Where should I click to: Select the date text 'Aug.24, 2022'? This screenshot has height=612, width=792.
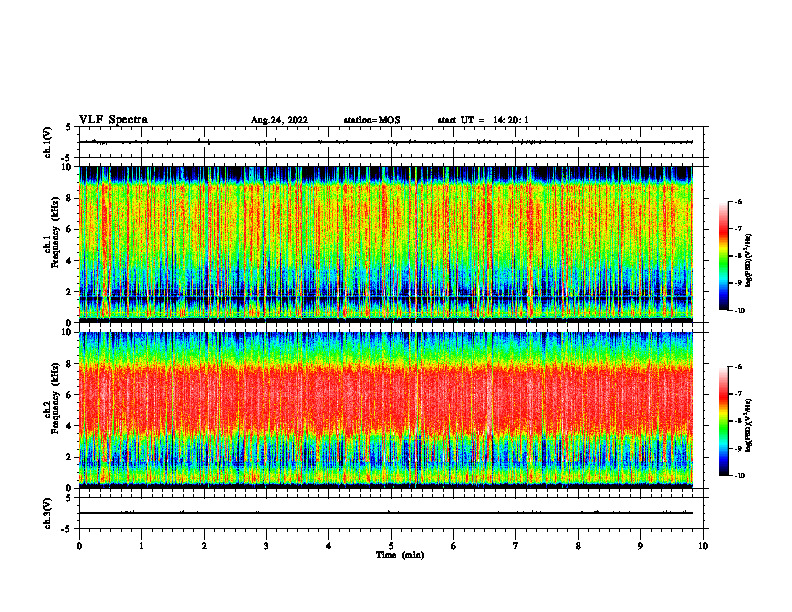pyautogui.click(x=279, y=120)
